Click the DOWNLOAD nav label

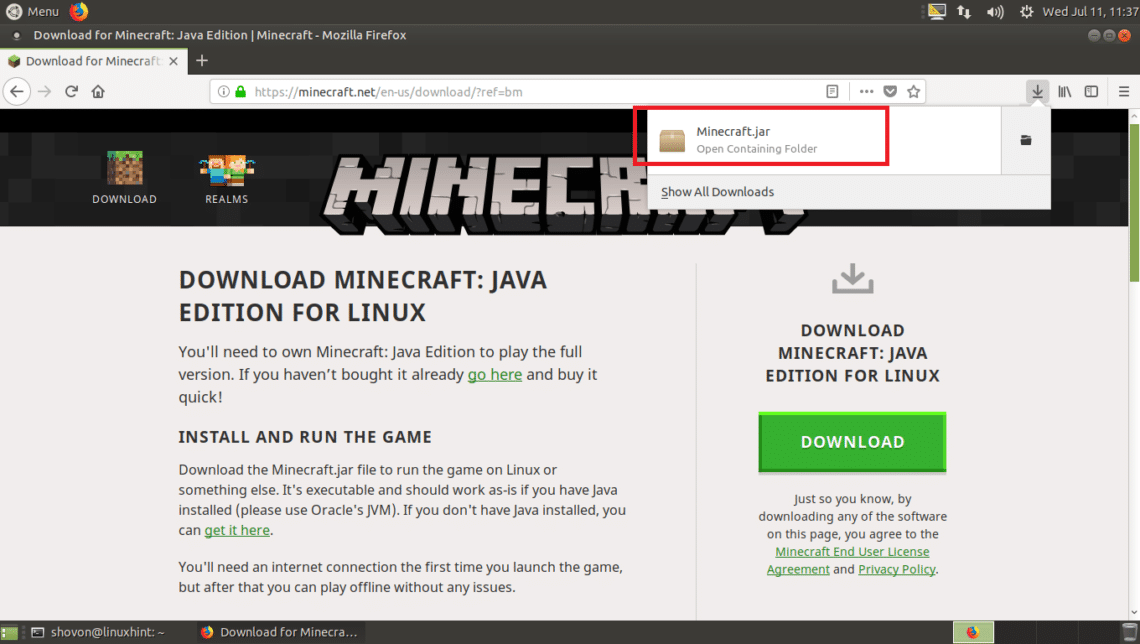124,199
